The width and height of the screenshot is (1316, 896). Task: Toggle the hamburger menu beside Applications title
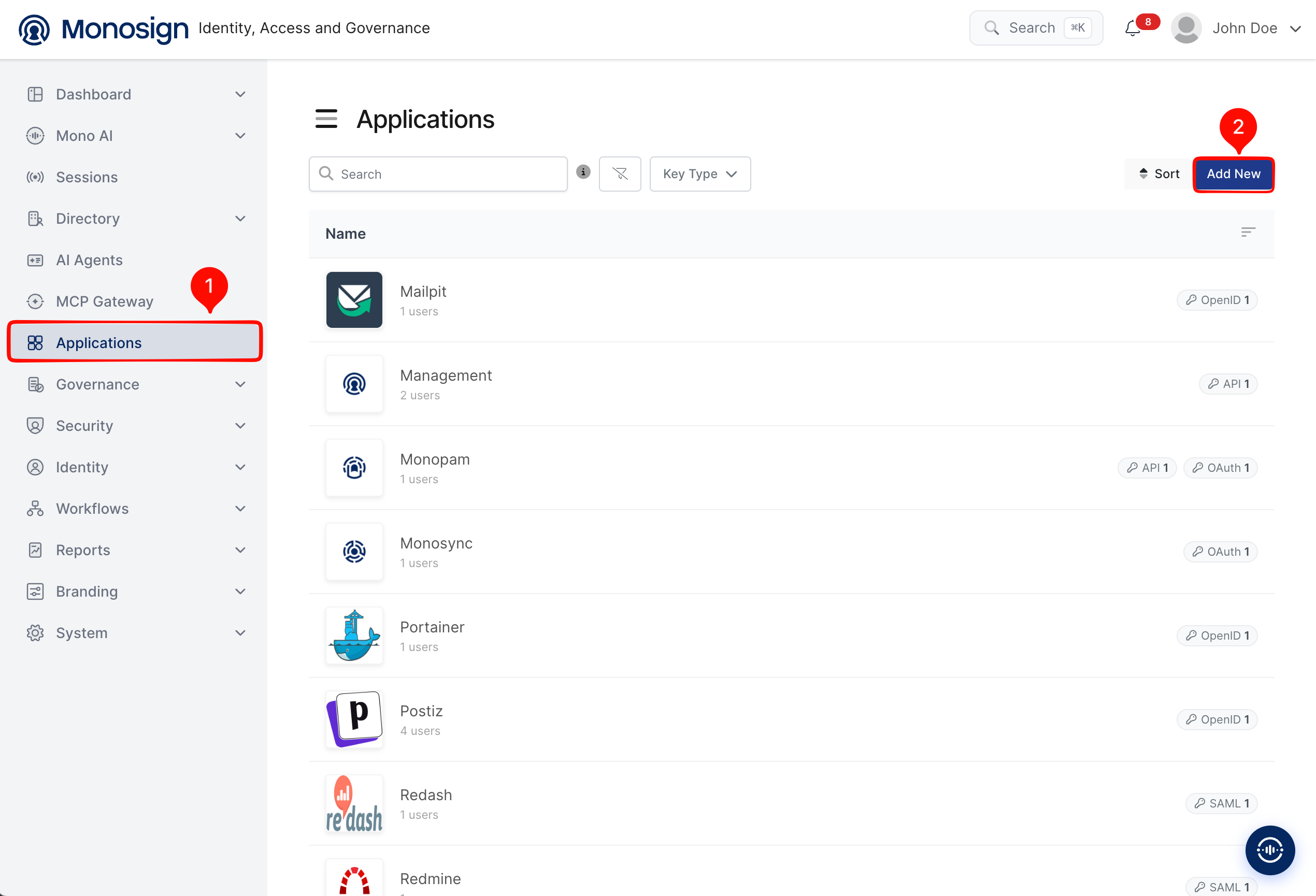pyautogui.click(x=326, y=119)
